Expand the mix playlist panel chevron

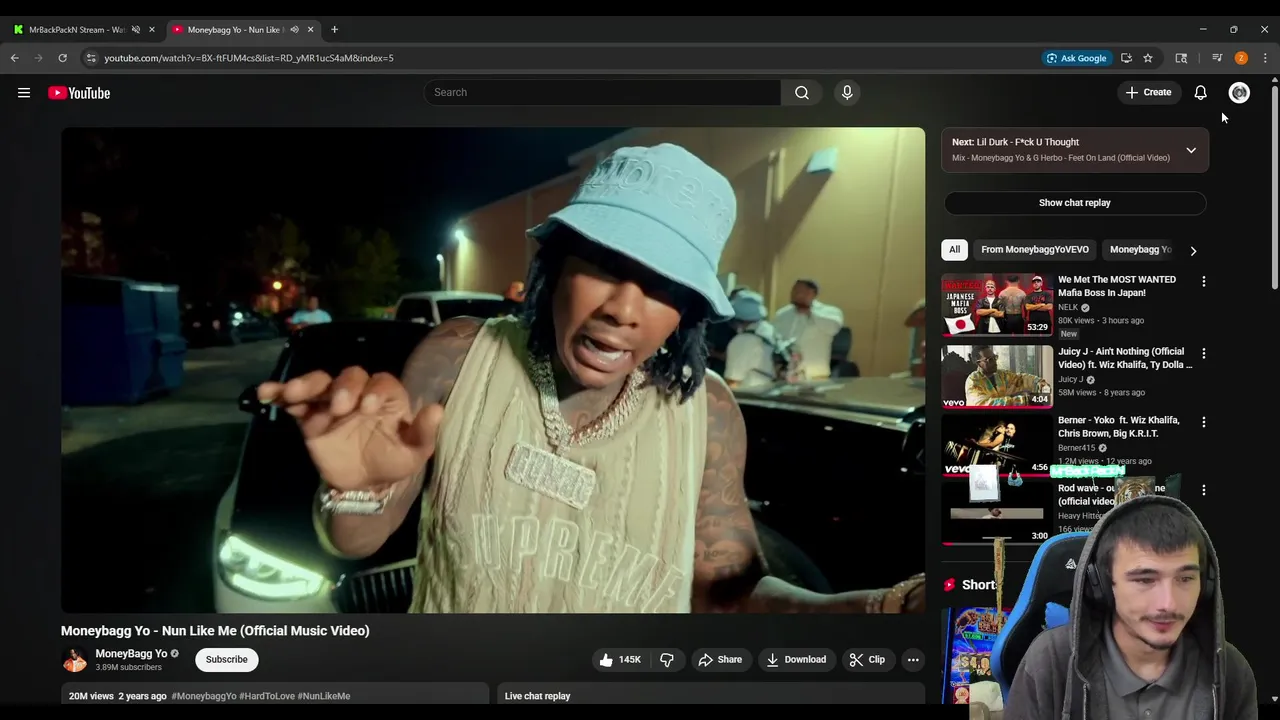pyautogui.click(x=1191, y=150)
